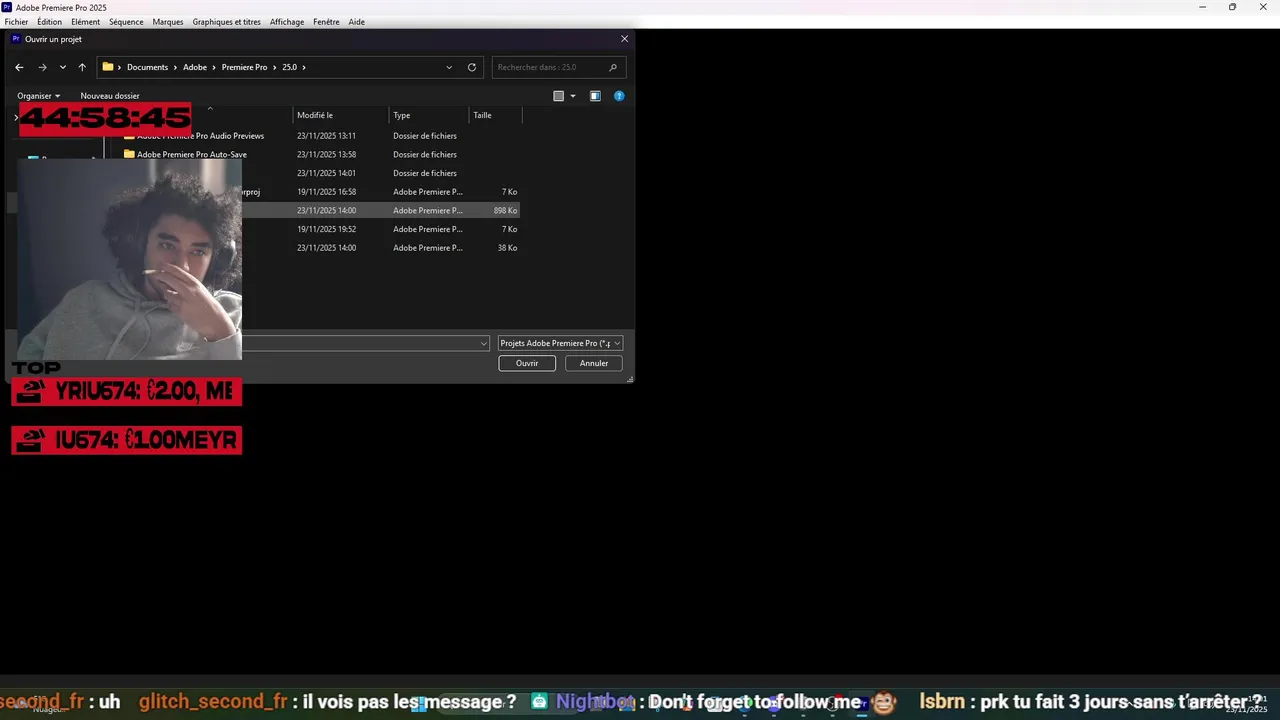Navigate to Premiere Pro in the breadcrumb
Image resolution: width=1280 pixels, height=720 pixels.
244,67
